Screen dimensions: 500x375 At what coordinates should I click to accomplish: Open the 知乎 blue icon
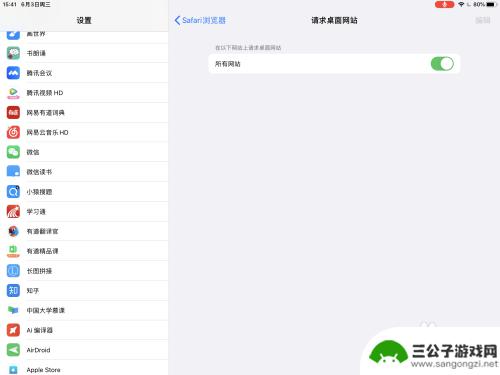pos(13,291)
